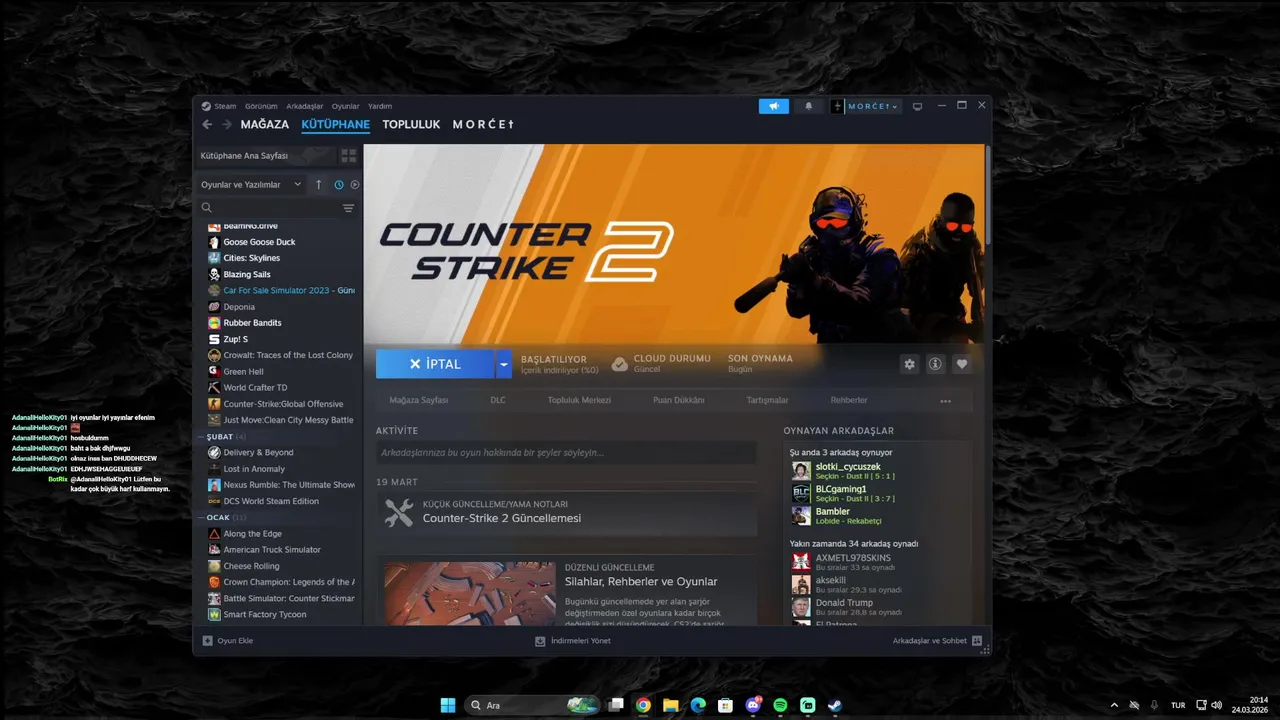The width and height of the screenshot is (1280, 720).
Task: Click the library sort ascending arrow icon
Action: (x=319, y=185)
